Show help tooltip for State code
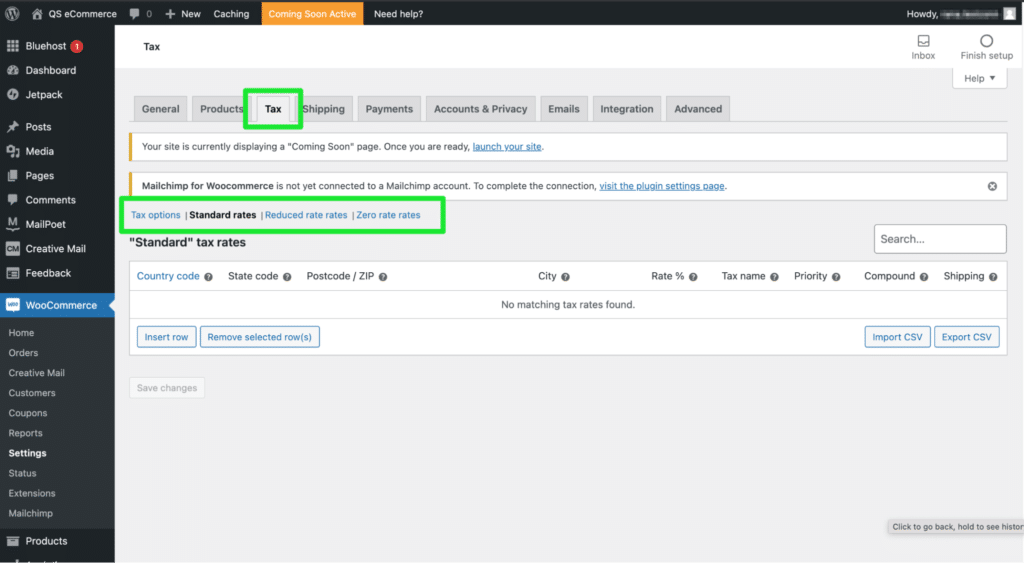 click(x=287, y=277)
